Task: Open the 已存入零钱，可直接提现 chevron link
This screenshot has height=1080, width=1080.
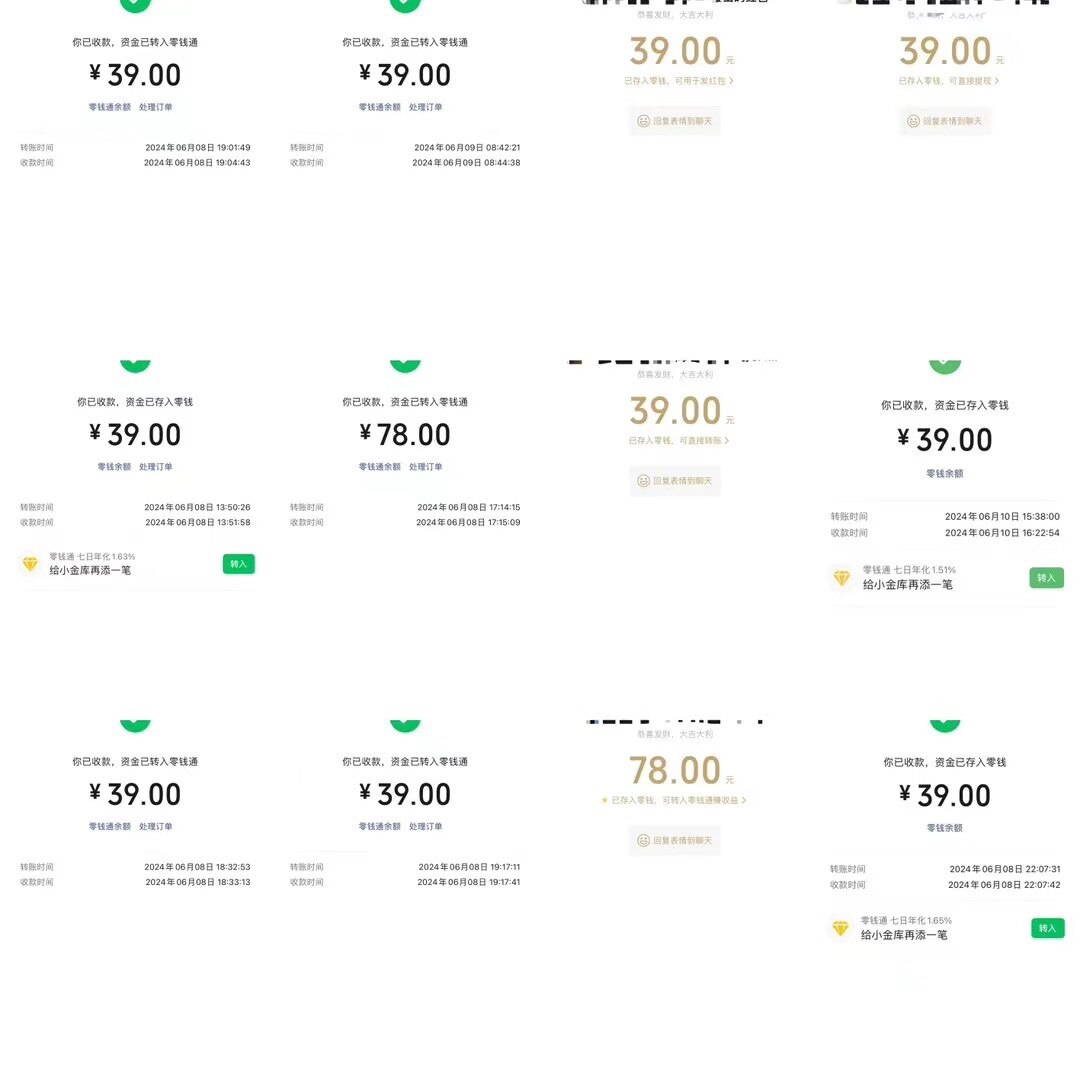Action: pyautogui.click(x=948, y=81)
